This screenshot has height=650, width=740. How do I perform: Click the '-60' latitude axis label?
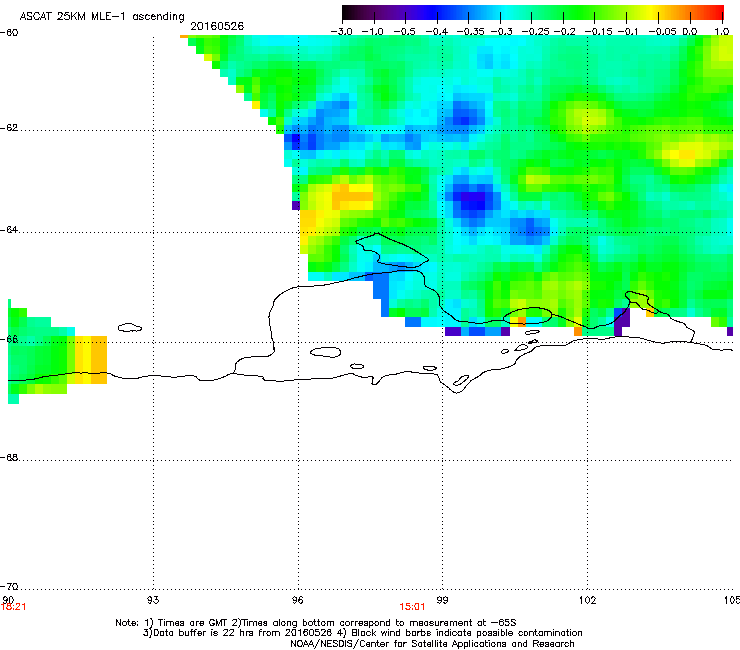(x=9, y=33)
